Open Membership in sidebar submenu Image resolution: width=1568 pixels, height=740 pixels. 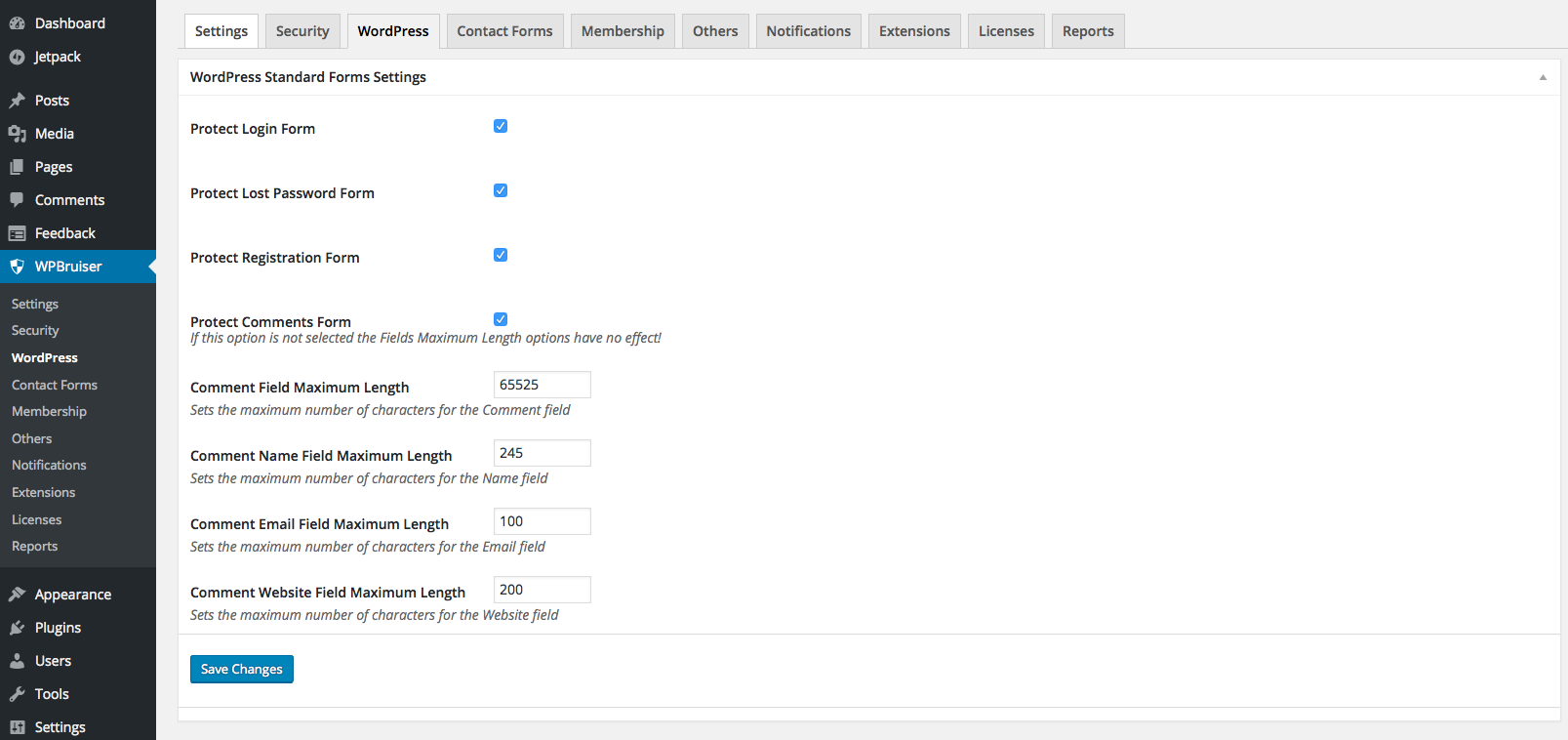click(78, 412)
